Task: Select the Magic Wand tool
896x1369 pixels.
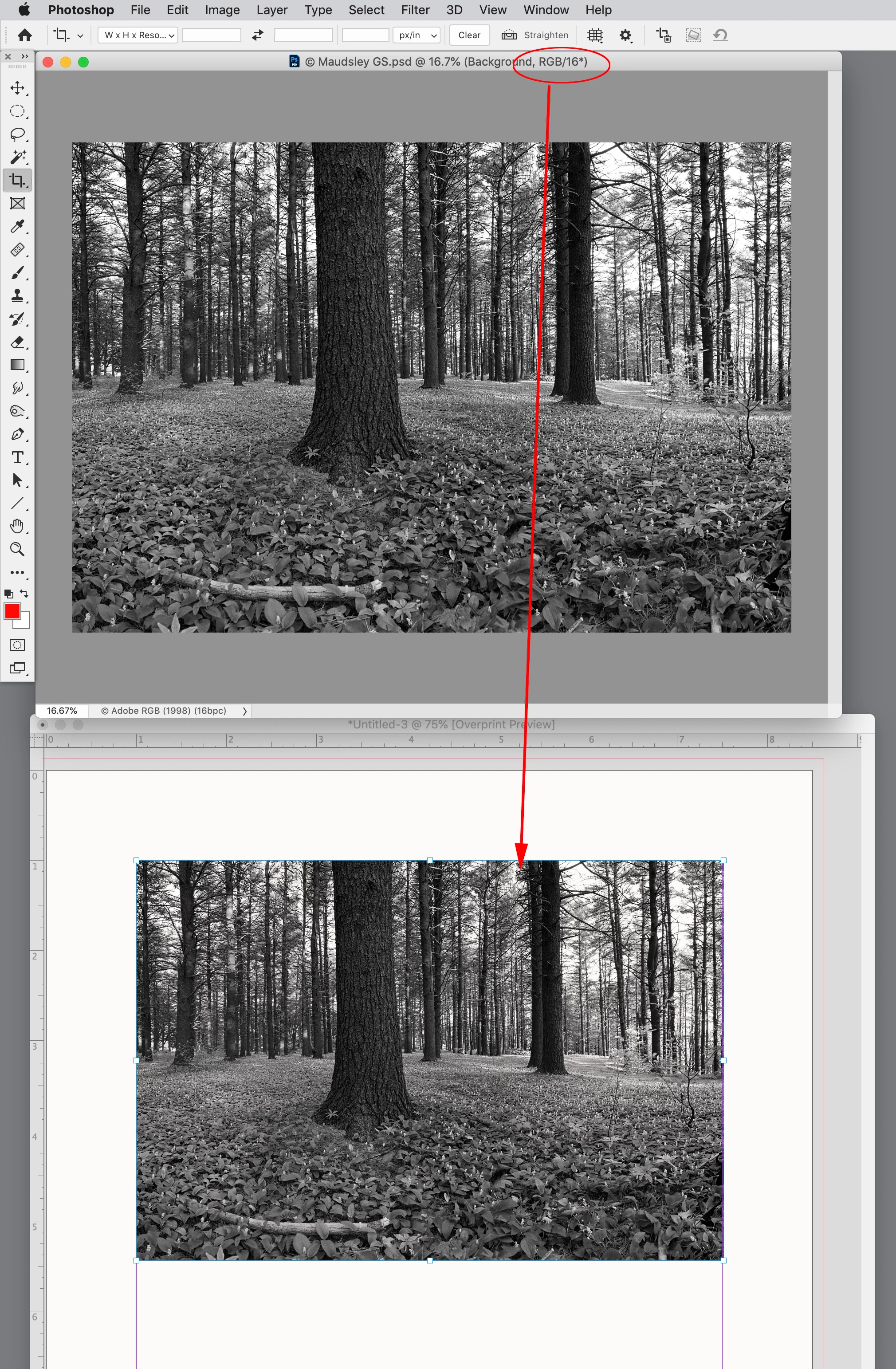Action: pyautogui.click(x=17, y=157)
